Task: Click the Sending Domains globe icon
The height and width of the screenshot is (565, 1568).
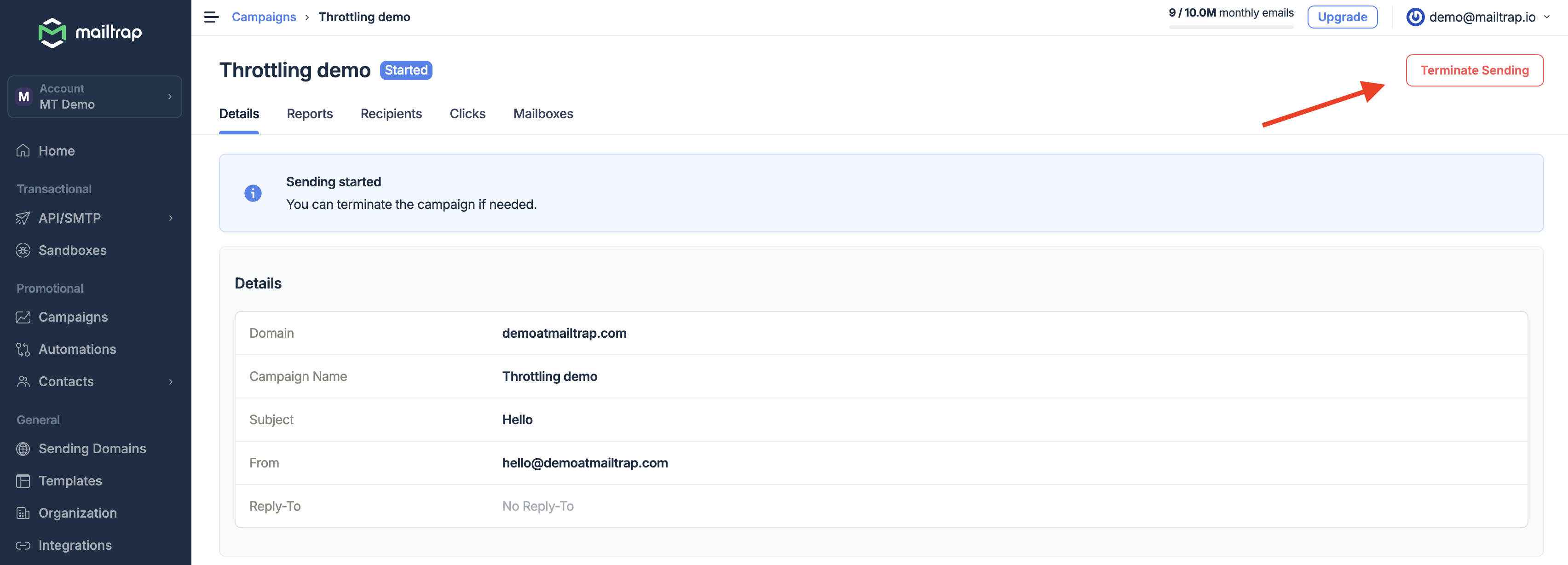Action: (x=23, y=449)
